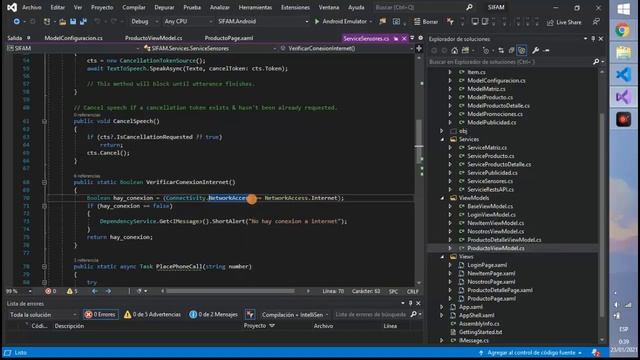This screenshot has height=360, width=640.
Task: Click the previous issue arrow under the editor
Action: tap(95, 291)
